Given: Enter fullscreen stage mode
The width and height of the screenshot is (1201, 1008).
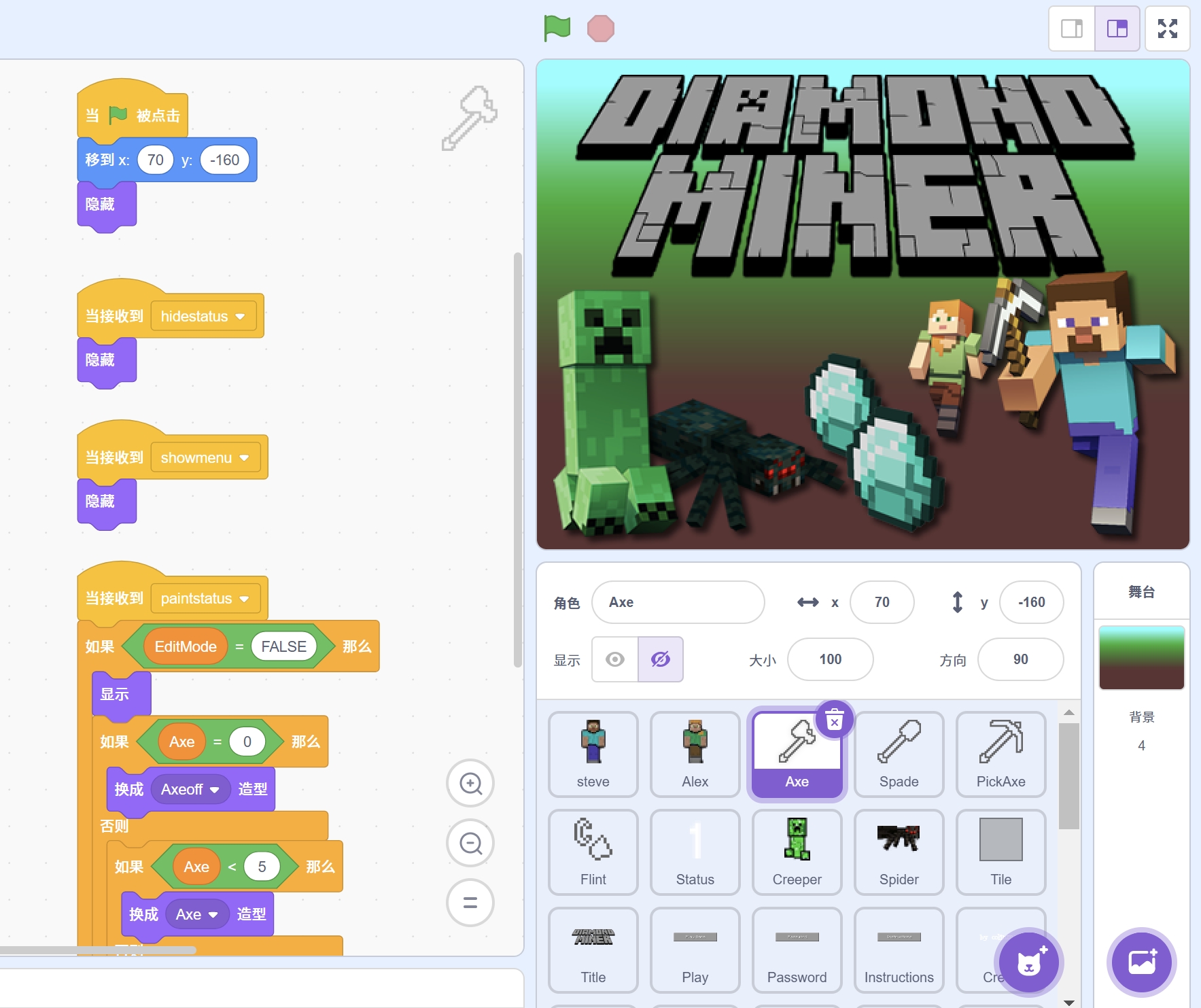Looking at the screenshot, I should pyautogui.click(x=1167, y=29).
